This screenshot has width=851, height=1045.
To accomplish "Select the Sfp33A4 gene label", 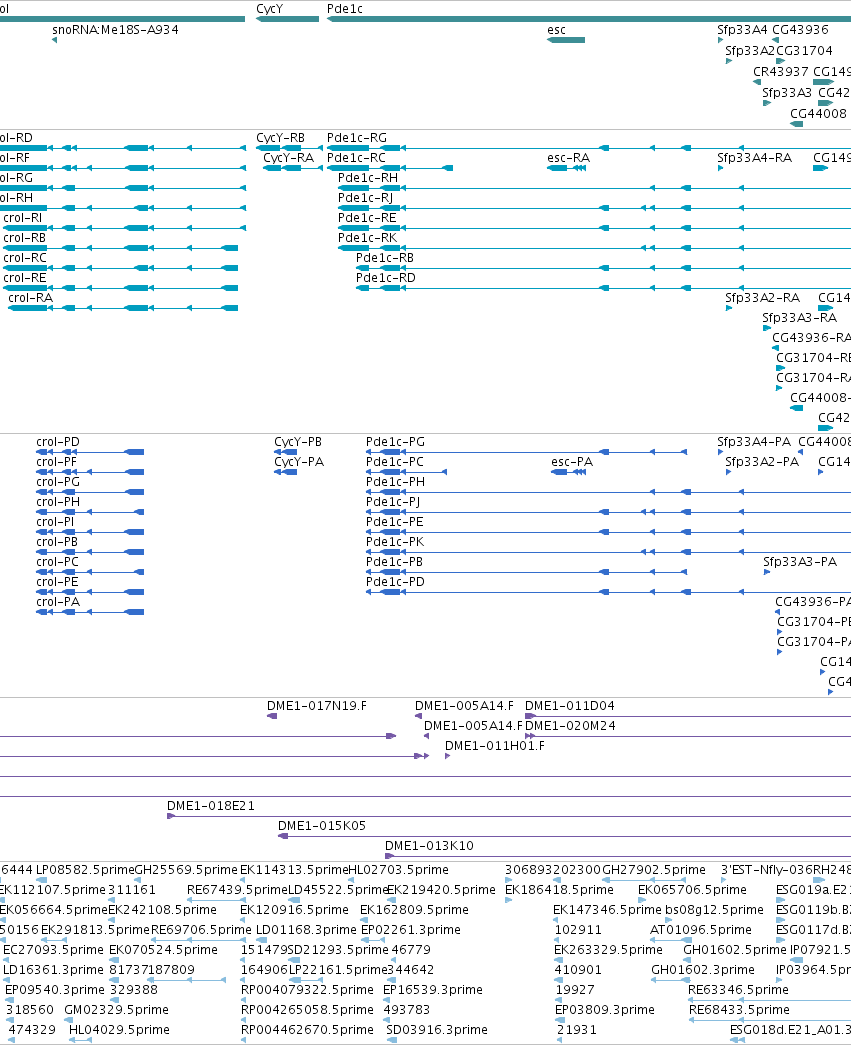I will point(742,30).
